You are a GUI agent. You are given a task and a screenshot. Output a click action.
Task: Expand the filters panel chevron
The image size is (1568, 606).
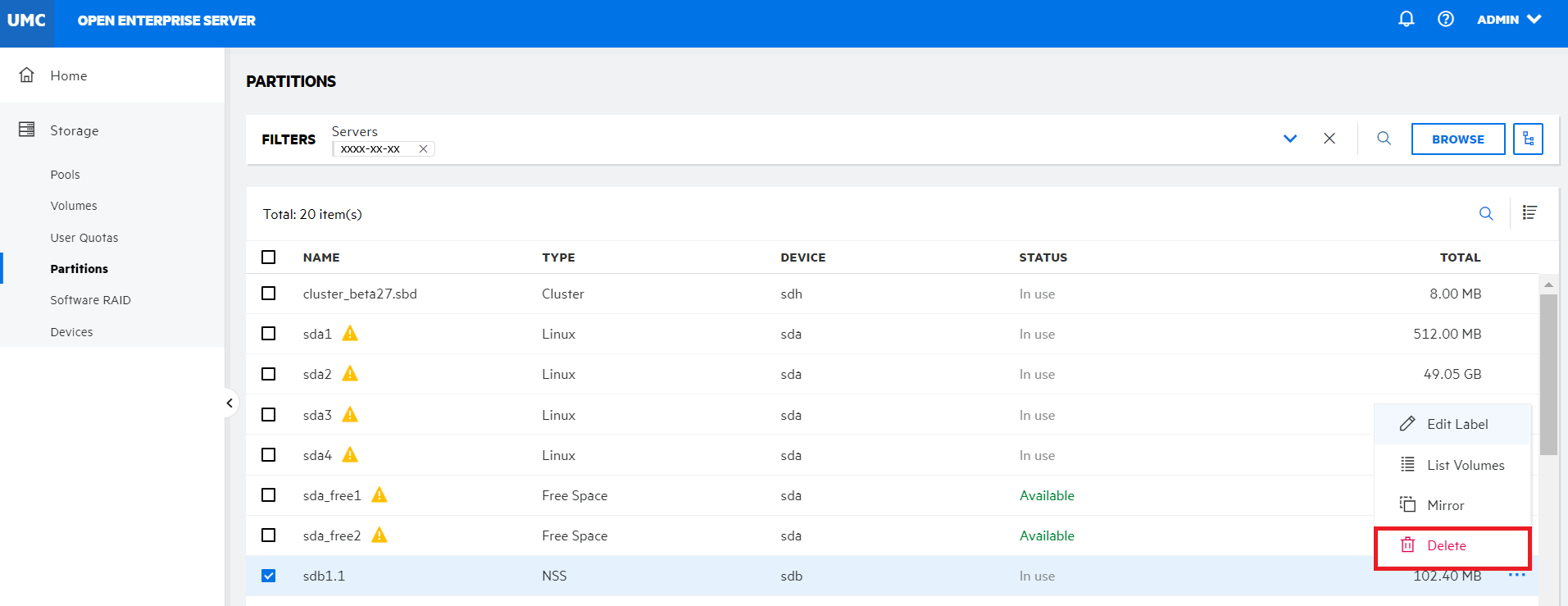(1289, 139)
